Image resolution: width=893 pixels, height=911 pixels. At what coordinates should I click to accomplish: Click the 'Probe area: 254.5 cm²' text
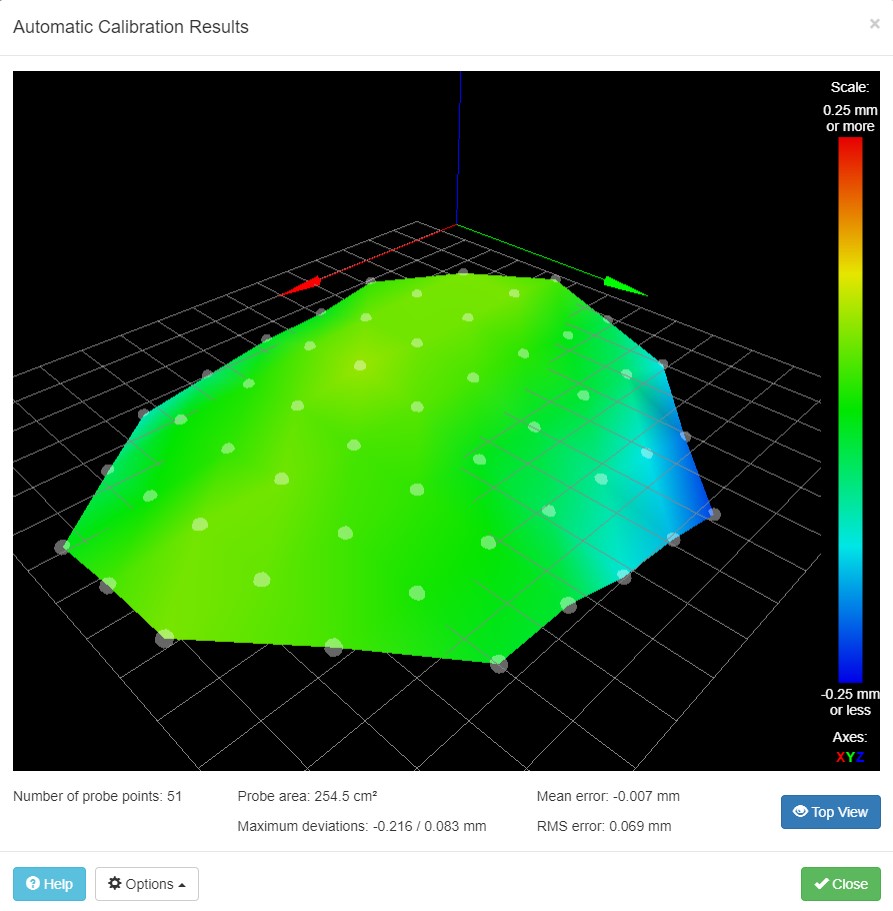pos(307,796)
